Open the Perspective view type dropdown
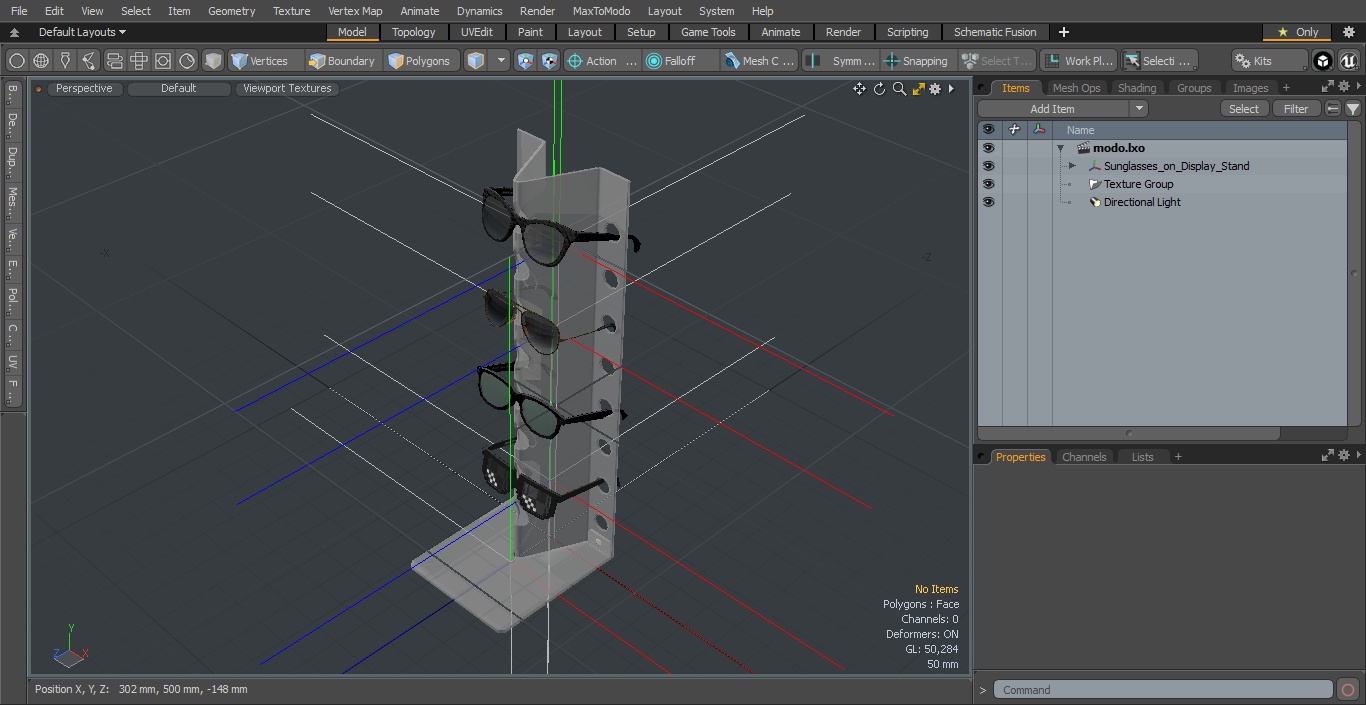Viewport: 1366px width, 705px height. point(84,88)
